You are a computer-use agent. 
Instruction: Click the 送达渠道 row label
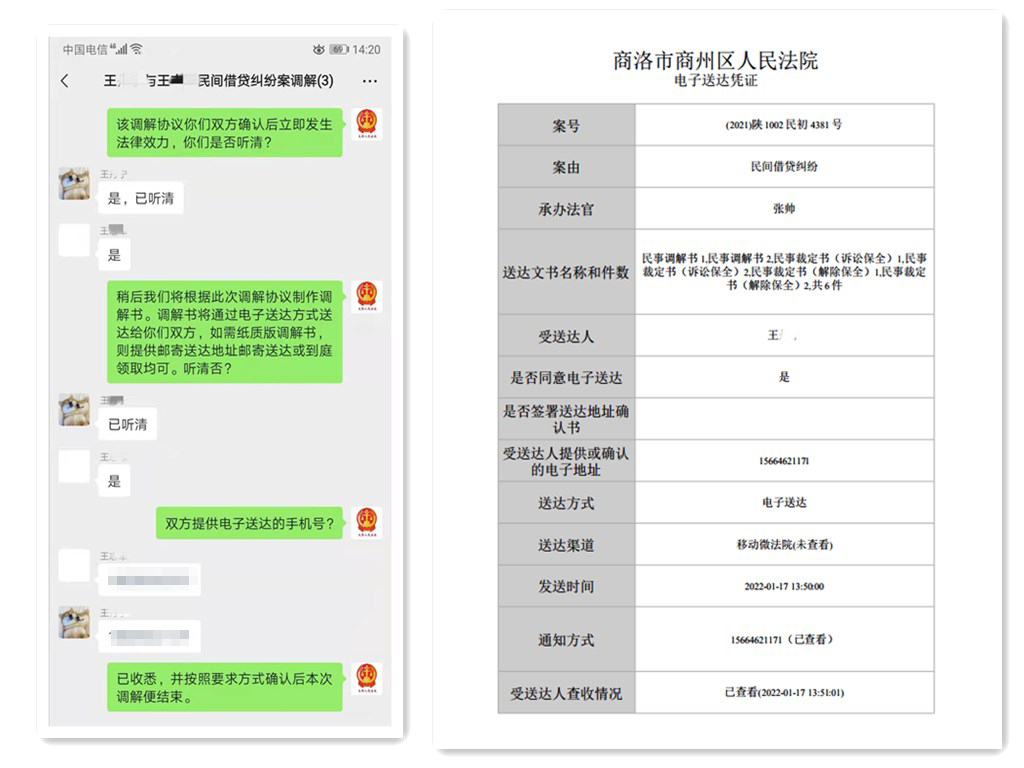point(566,545)
